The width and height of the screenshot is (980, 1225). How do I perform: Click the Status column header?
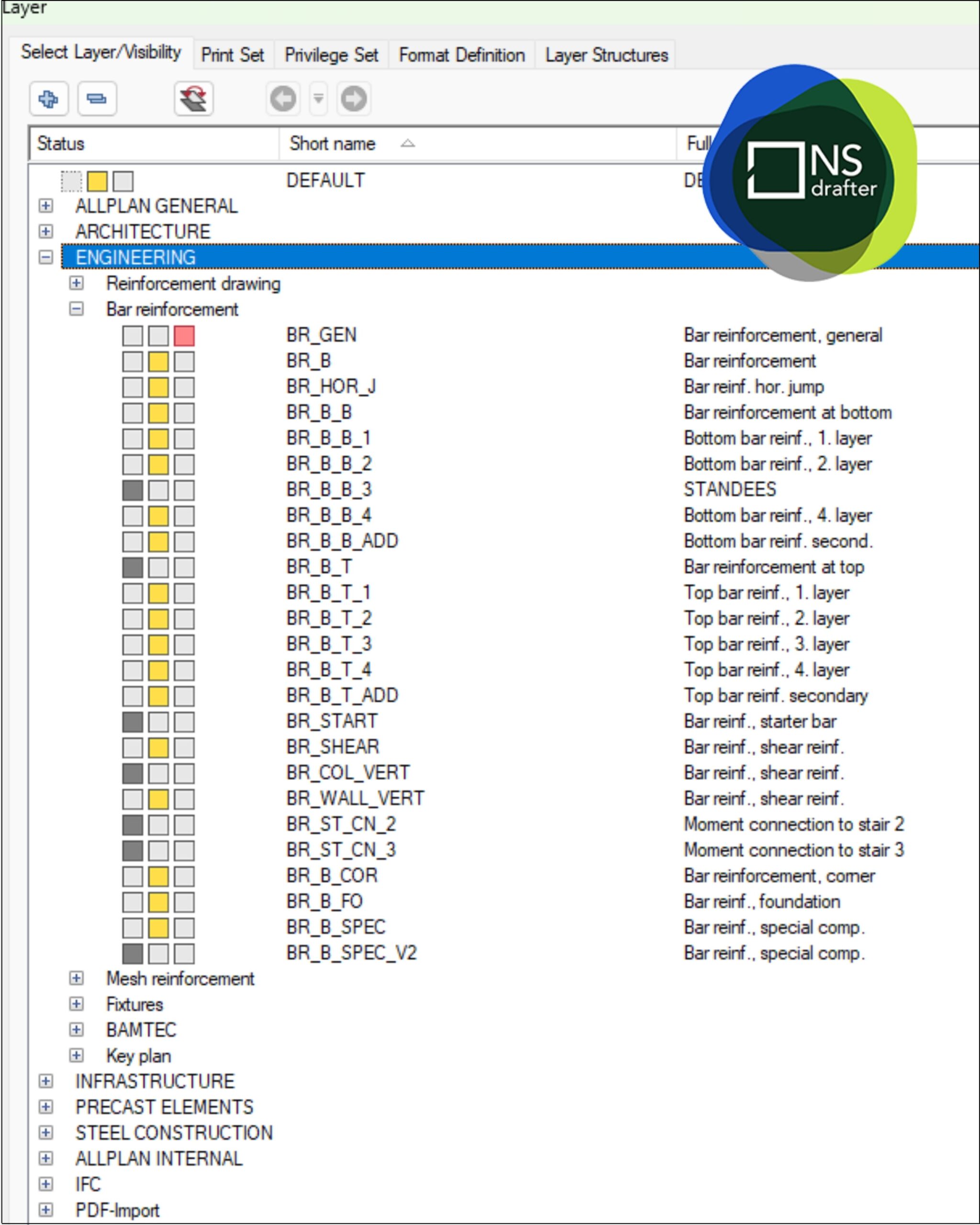[61, 144]
